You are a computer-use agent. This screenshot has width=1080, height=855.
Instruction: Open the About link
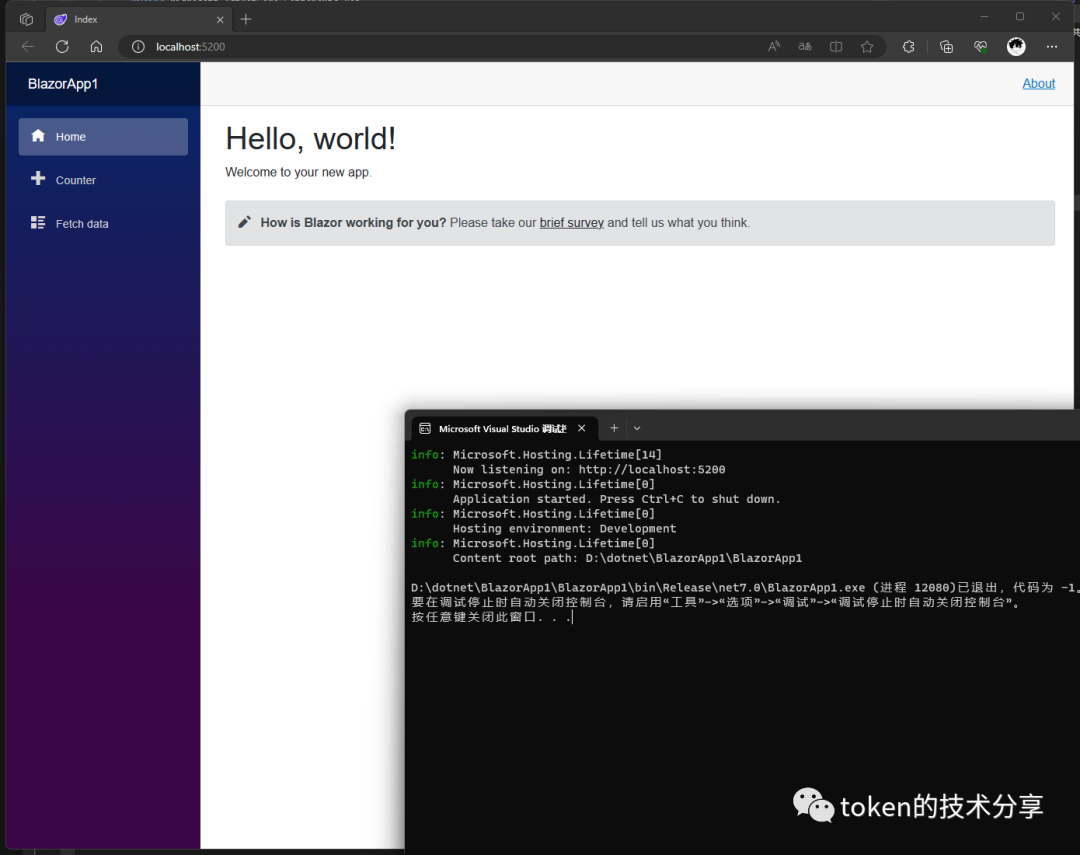click(x=1038, y=83)
